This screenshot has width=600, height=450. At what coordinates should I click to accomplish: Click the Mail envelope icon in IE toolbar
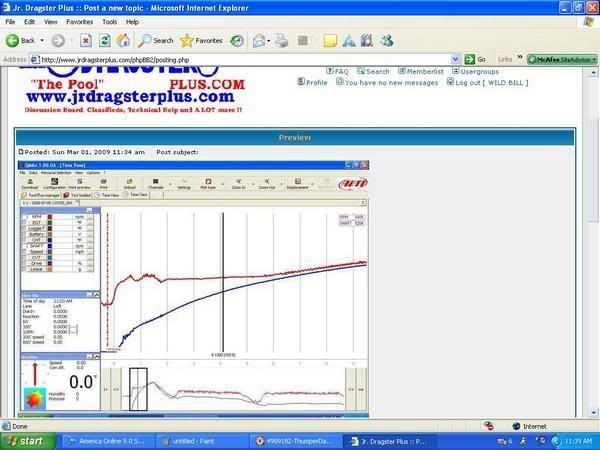pos(259,41)
